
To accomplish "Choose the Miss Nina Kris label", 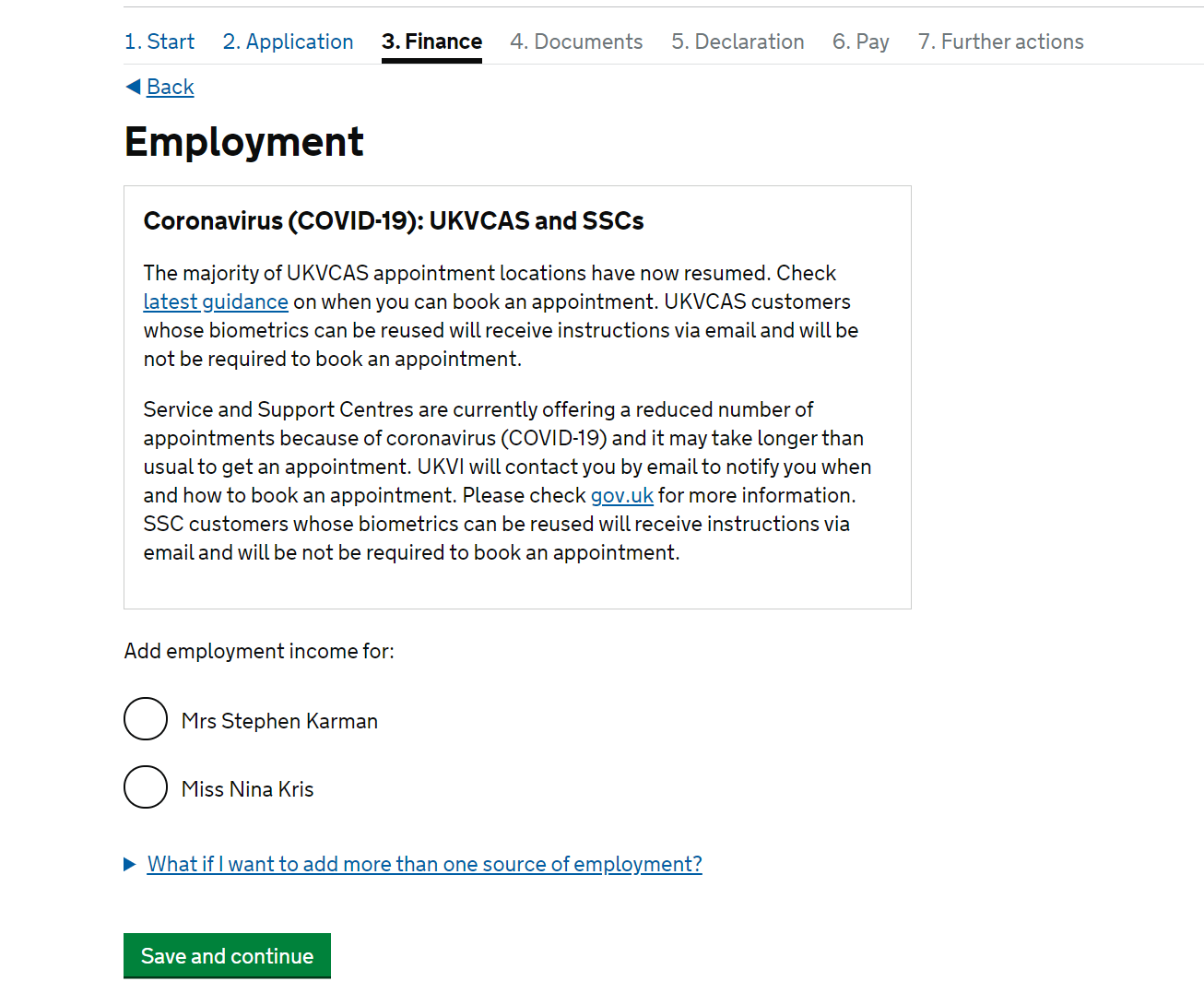I will [x=247, y=789].
